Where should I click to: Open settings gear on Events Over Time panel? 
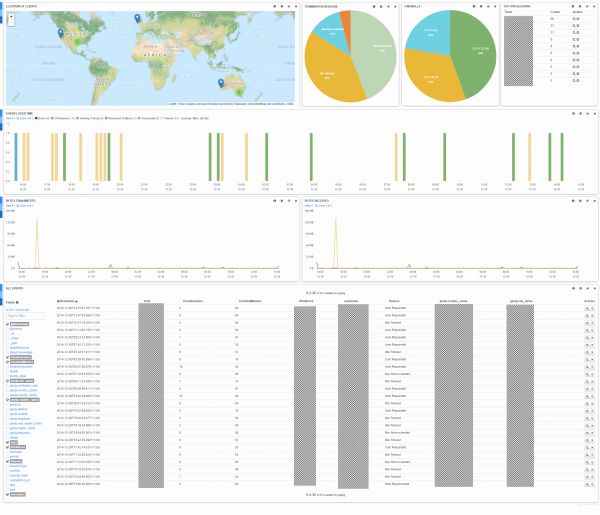571,113
